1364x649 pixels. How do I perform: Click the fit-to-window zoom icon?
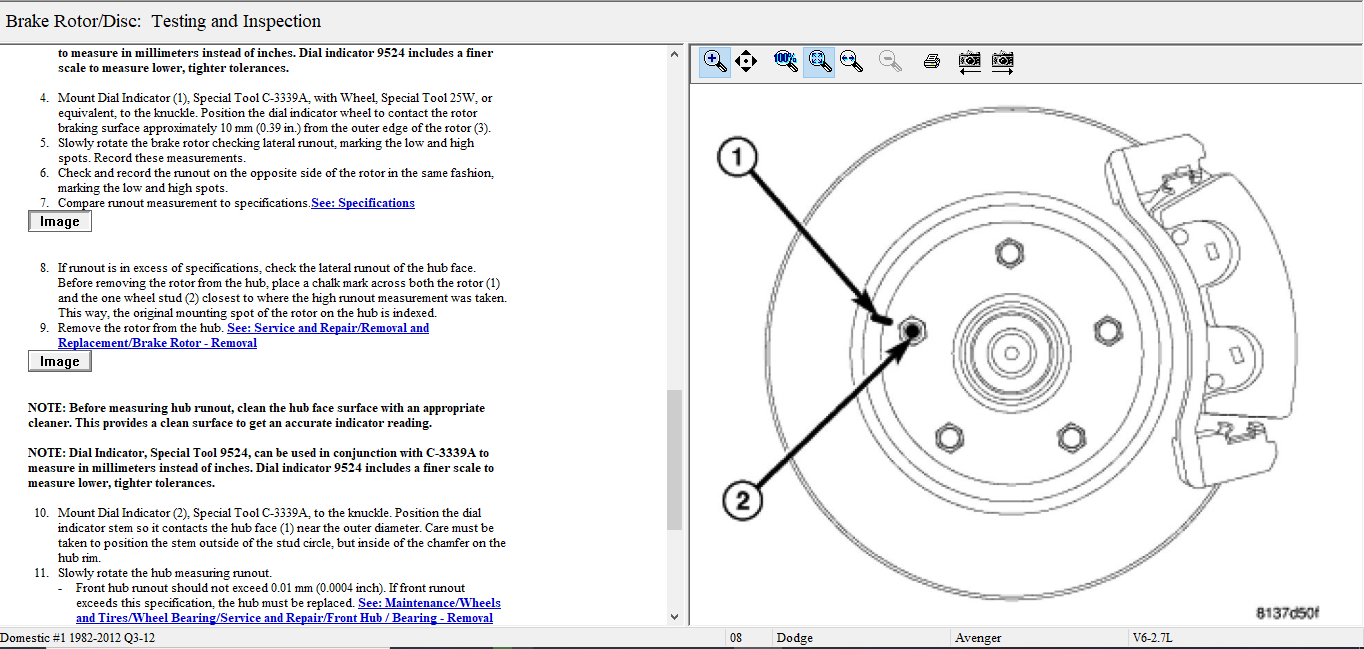[819, 61]
